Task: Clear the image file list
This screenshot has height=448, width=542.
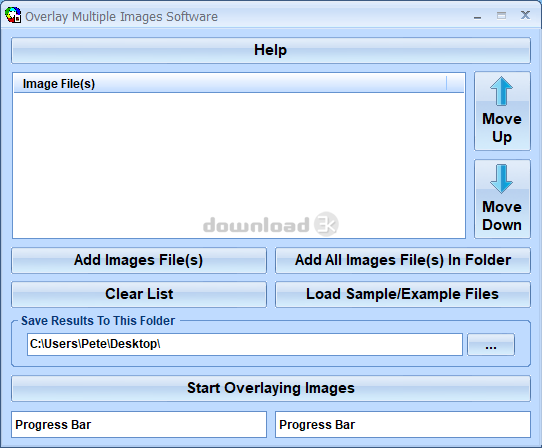Action: click(x=139, y=295)
